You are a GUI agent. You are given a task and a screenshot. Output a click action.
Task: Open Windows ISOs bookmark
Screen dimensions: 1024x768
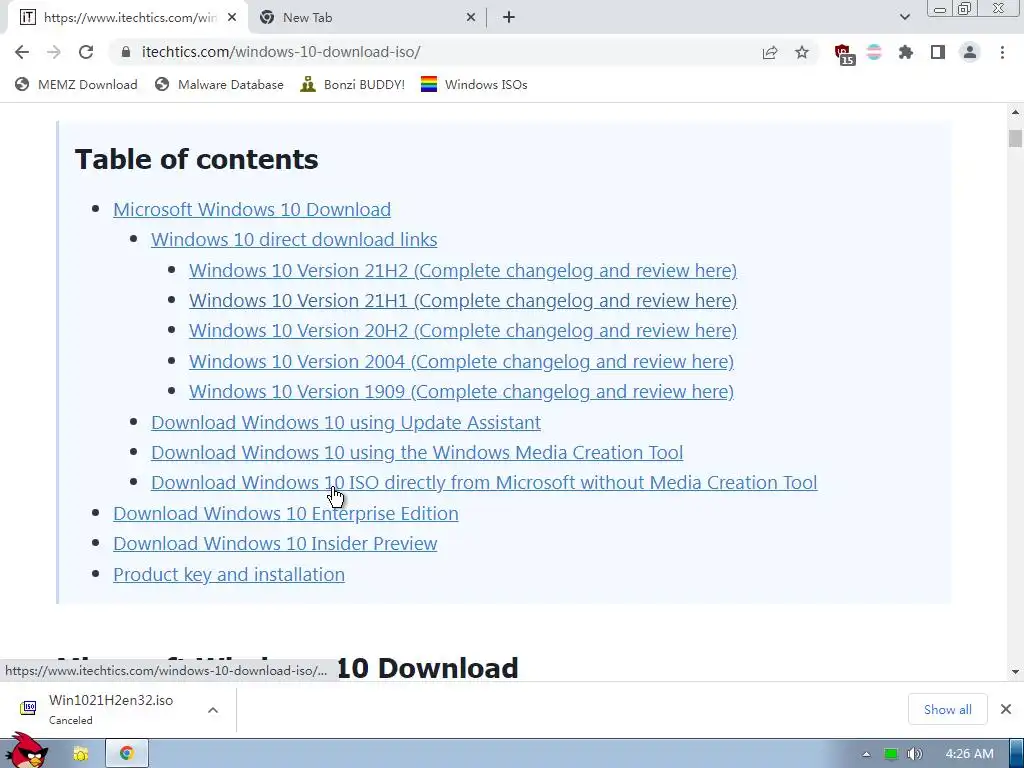click(x=474, y=84)
